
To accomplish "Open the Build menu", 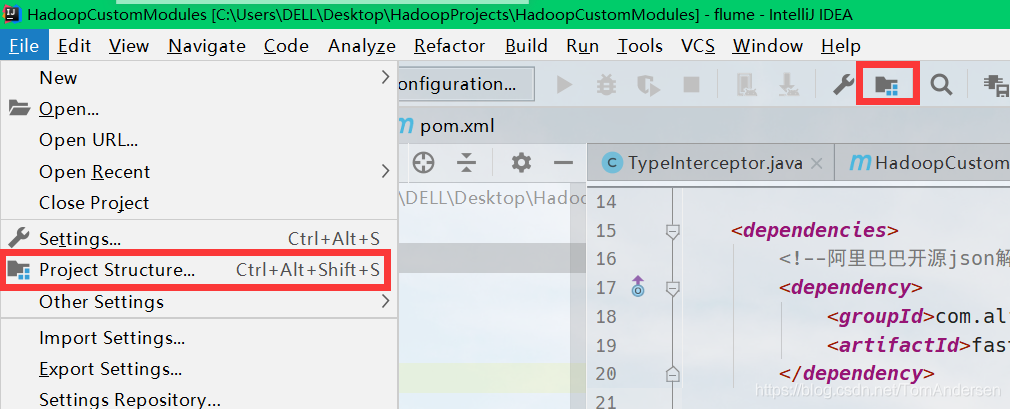I will (x=526, y=46).
